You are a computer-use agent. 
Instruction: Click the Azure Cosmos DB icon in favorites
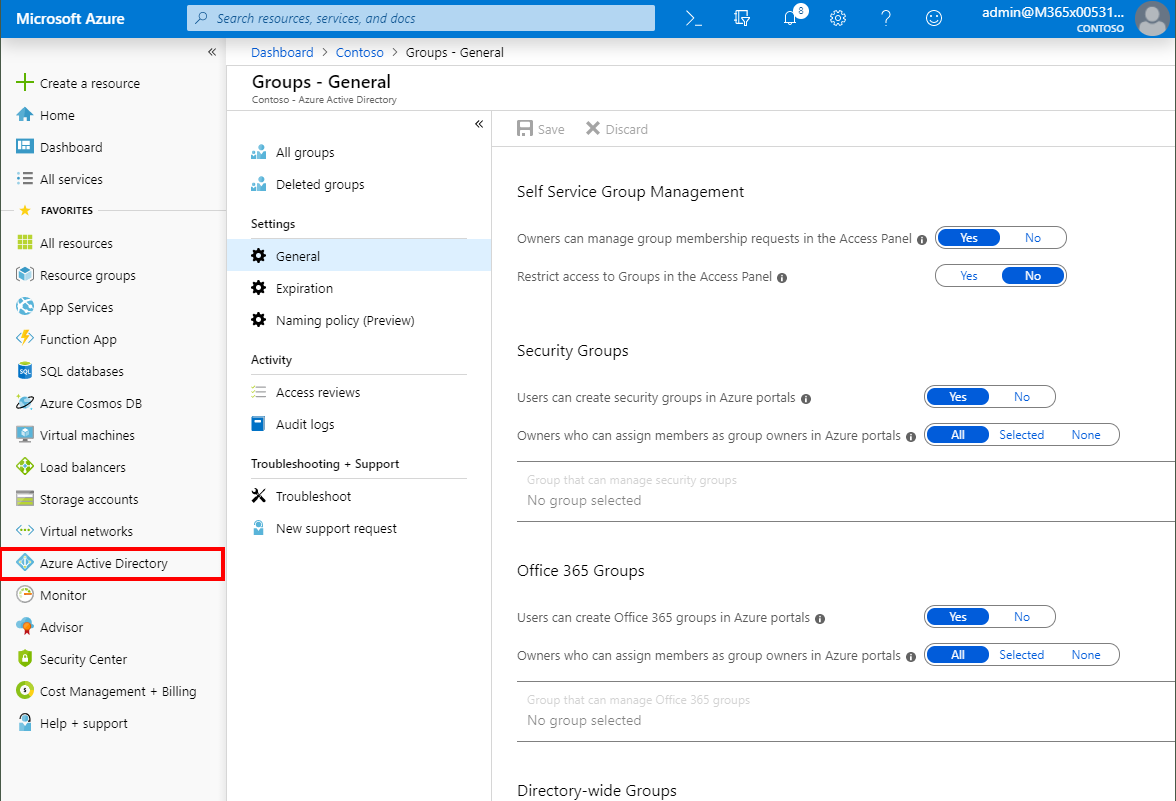(25, 403)
